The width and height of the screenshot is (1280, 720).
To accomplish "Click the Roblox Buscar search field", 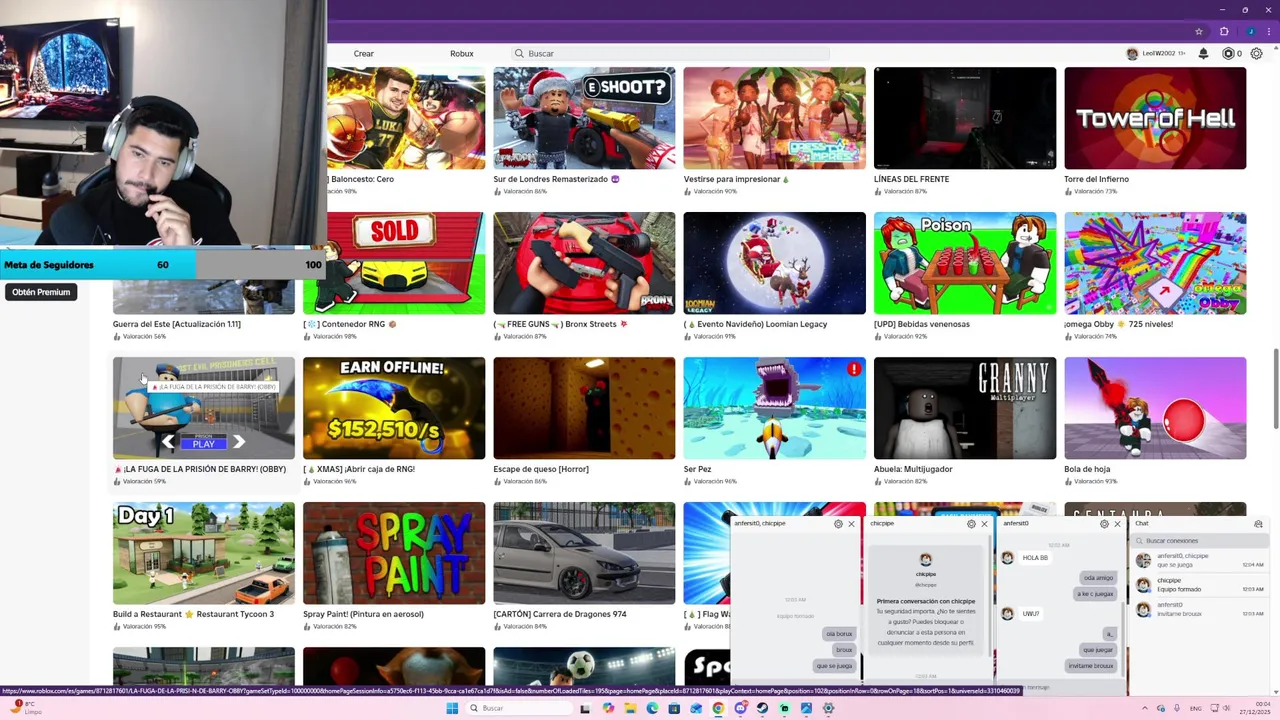I will click(x=670, y=54).
